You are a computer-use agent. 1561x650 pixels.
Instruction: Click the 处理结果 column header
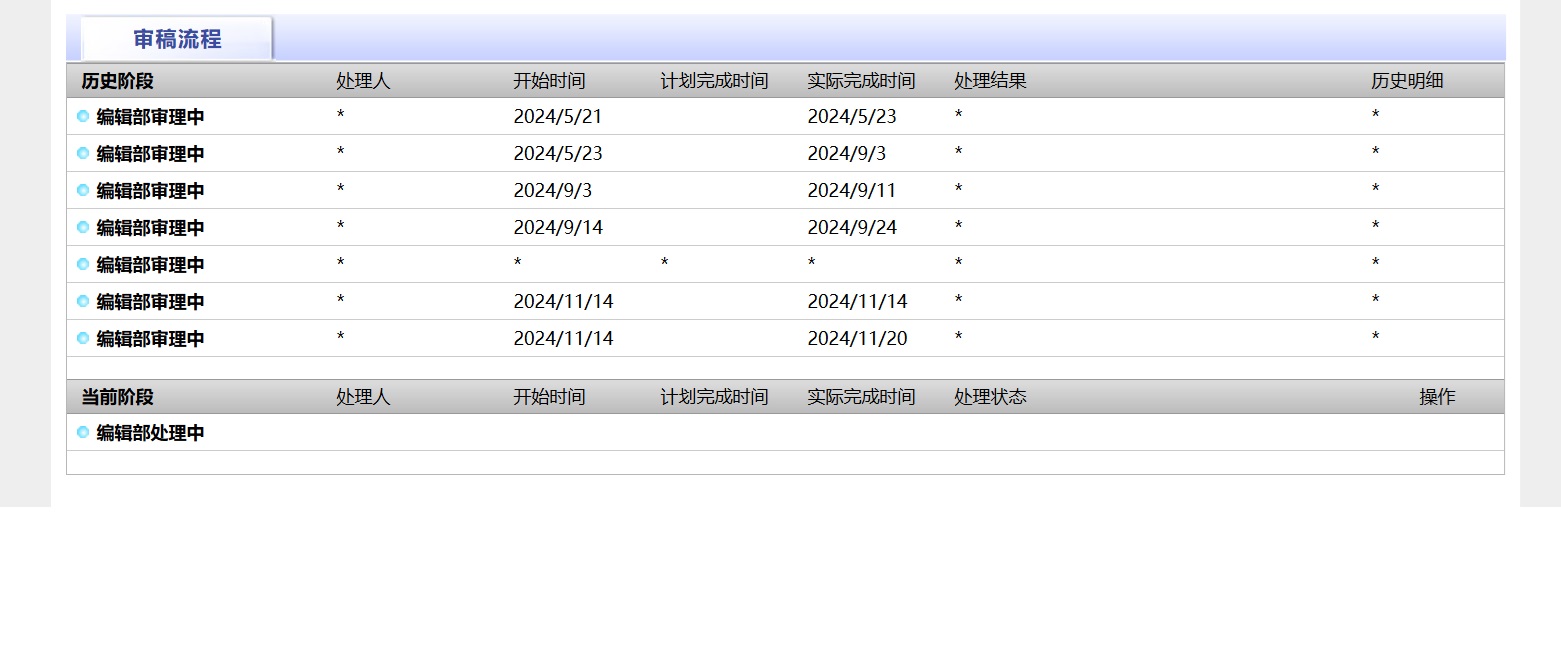pyautogui.click(x=990, y=81)
